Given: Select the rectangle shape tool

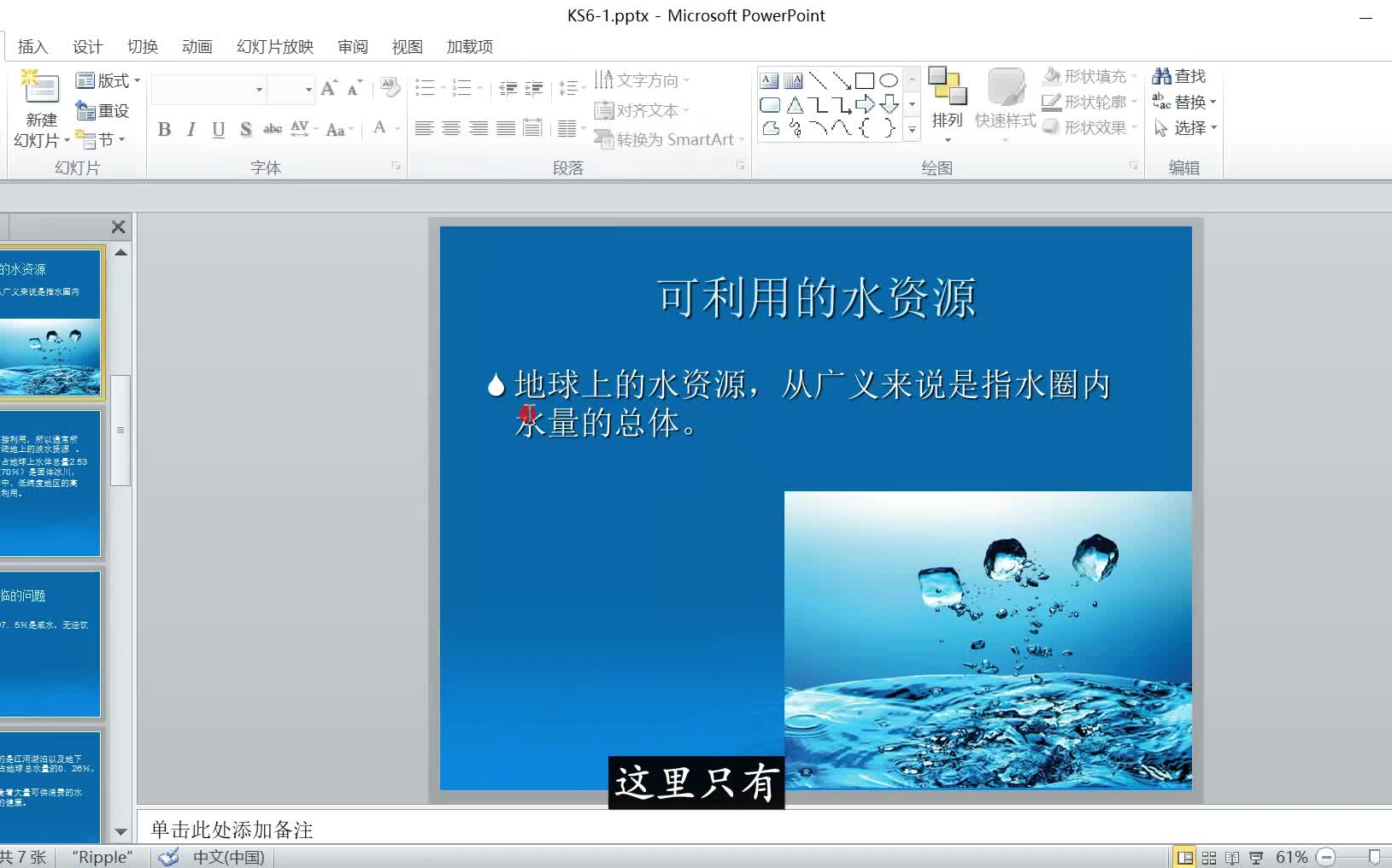Looking at the screenshot, I should 866,79.
